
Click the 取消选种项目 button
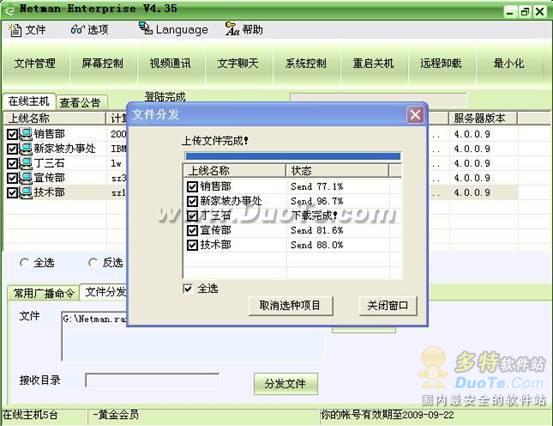coord(290,305)
